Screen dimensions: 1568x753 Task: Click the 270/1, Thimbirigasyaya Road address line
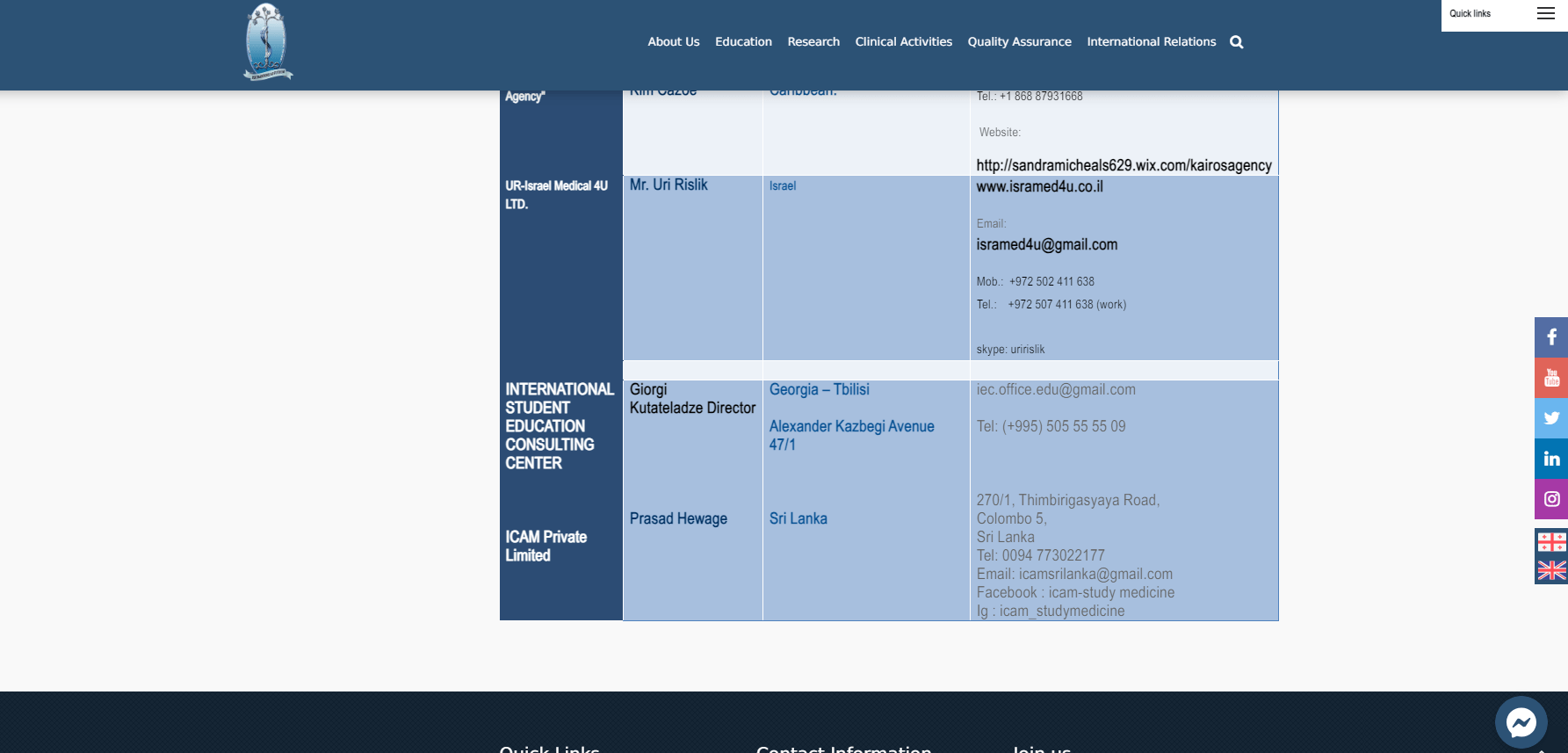(1068, 500)
